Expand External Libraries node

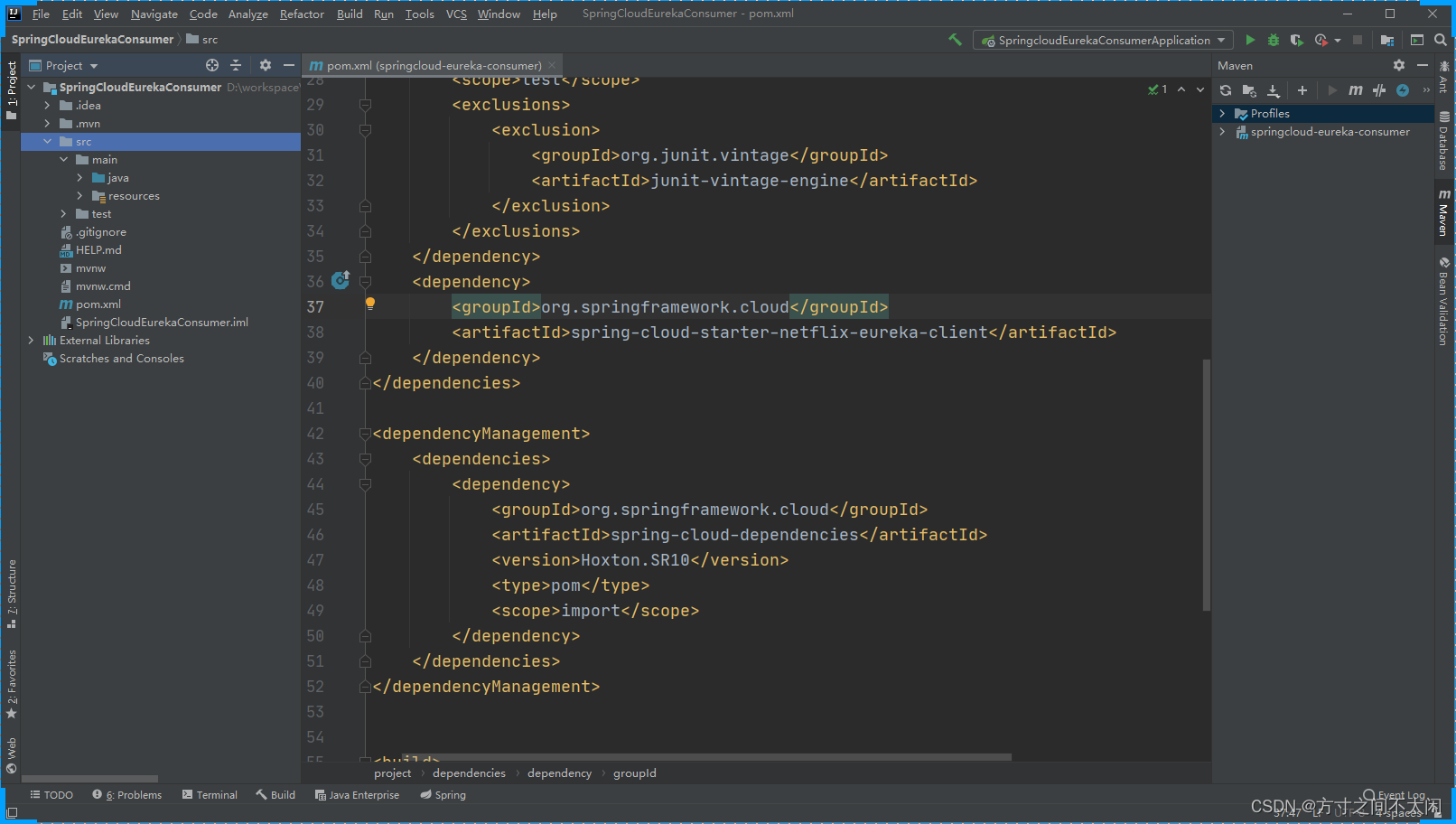point(32,341)
